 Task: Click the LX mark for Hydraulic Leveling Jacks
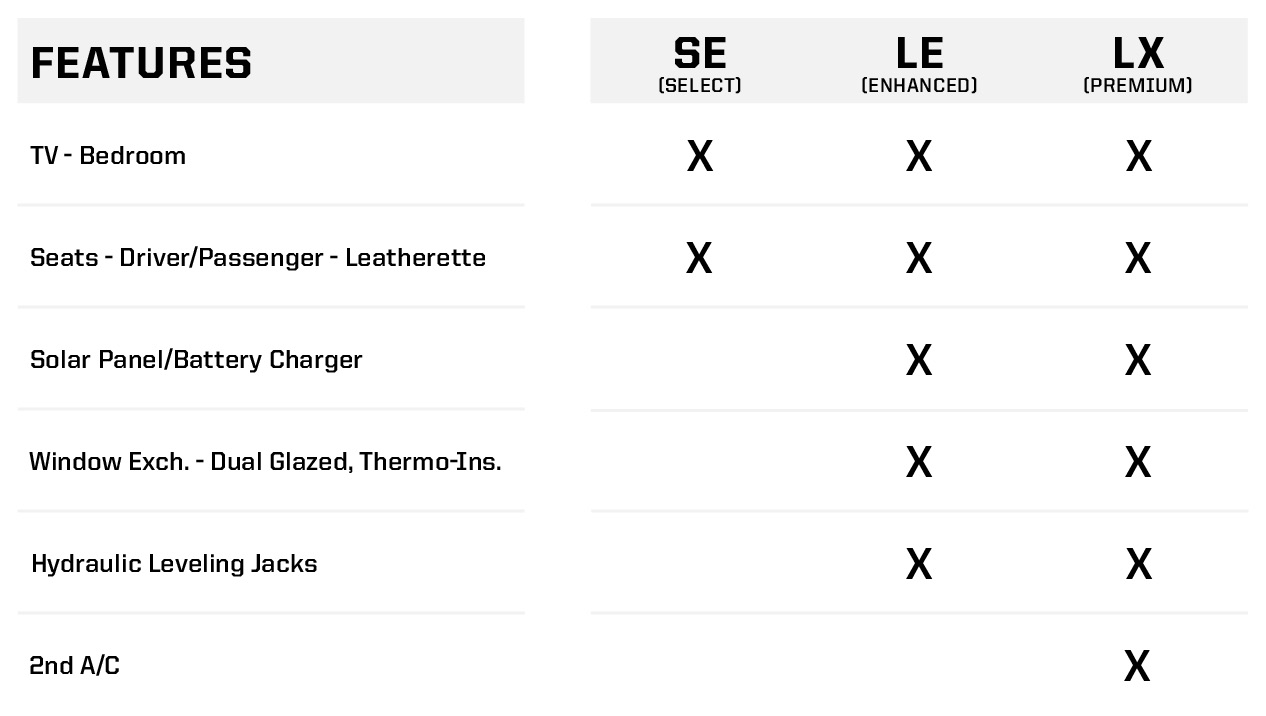[x=1138, y=565]
